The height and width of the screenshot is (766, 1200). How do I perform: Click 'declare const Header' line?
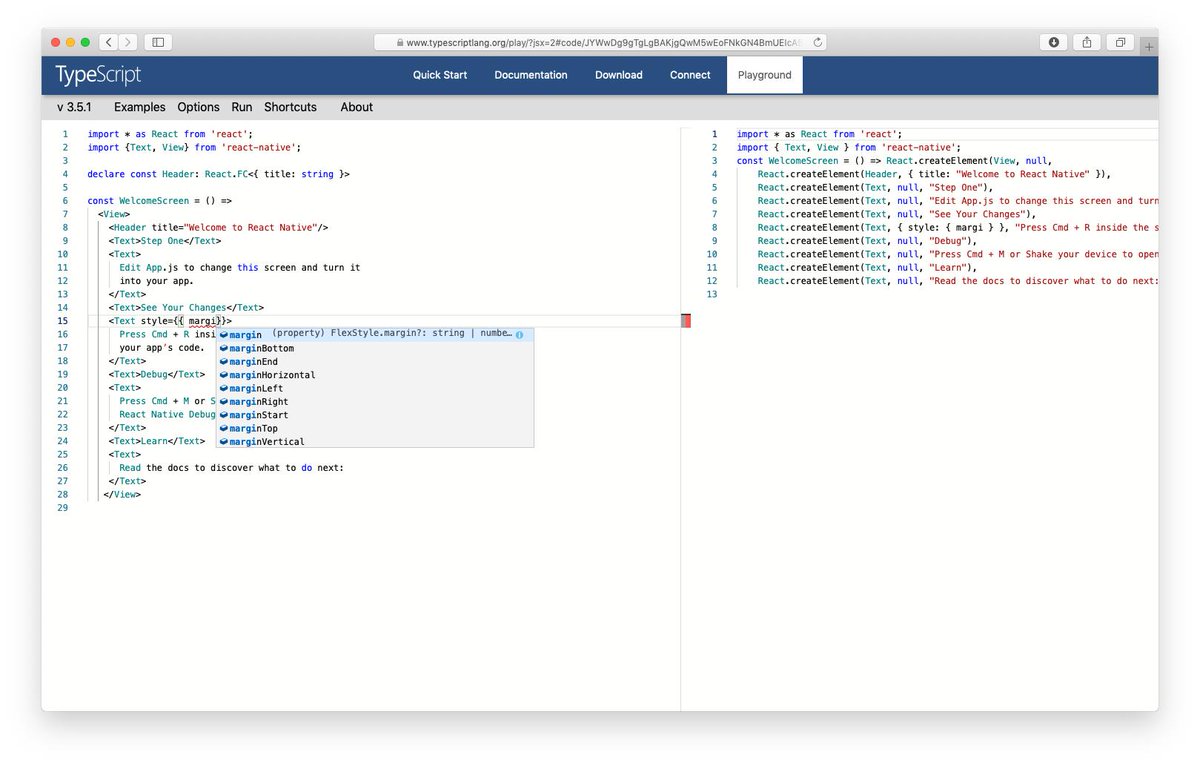click(x=218, y=174)
